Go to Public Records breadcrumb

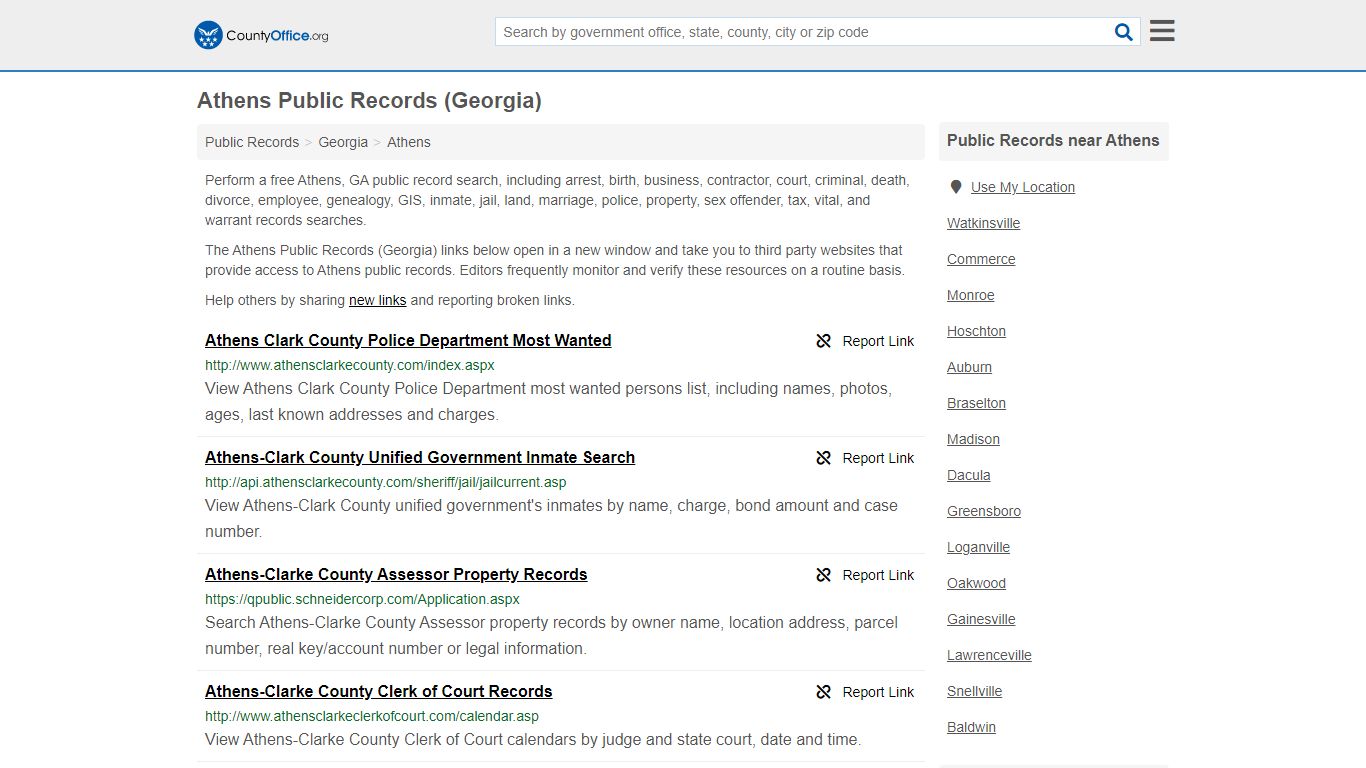[252, 142]
